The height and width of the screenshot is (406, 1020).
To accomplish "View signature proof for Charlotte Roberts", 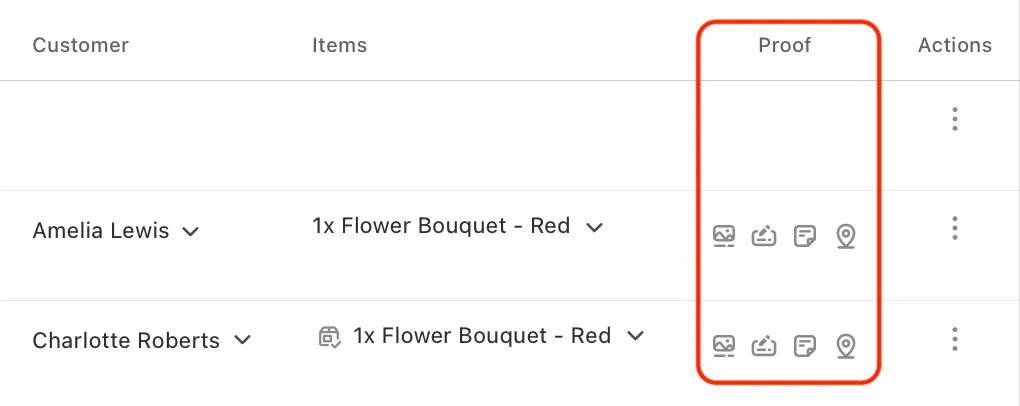I will pyautogui.click(x=764, y=345).
